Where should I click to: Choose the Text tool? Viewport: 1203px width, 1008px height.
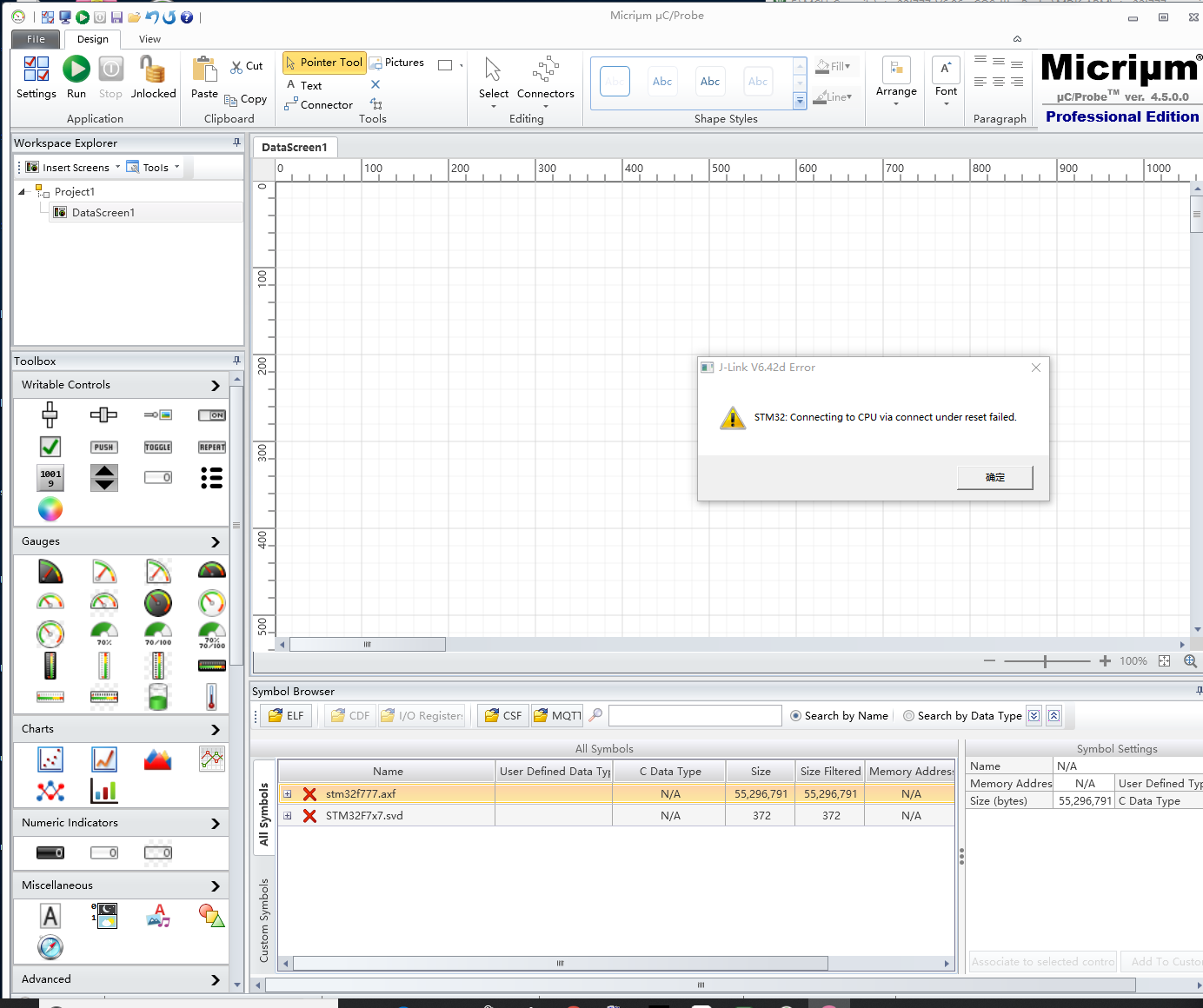coord(304,85)
